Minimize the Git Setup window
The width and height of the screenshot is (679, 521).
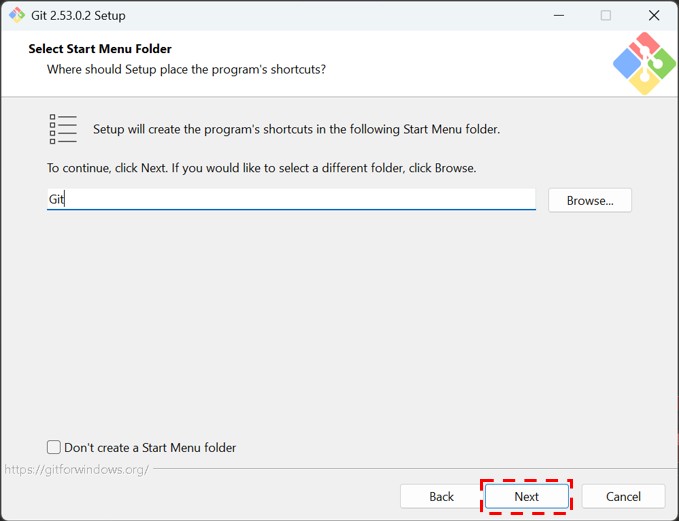tap(557, 16)
